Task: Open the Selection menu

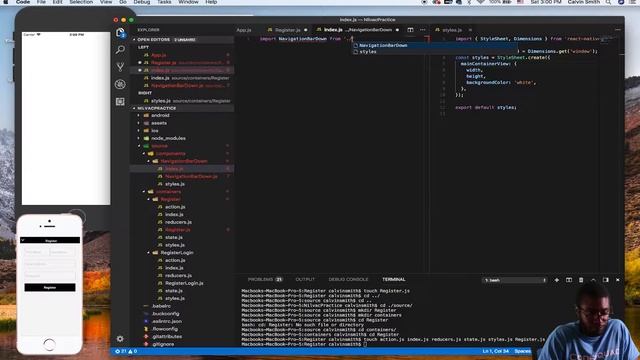Action: coord(81,2)
